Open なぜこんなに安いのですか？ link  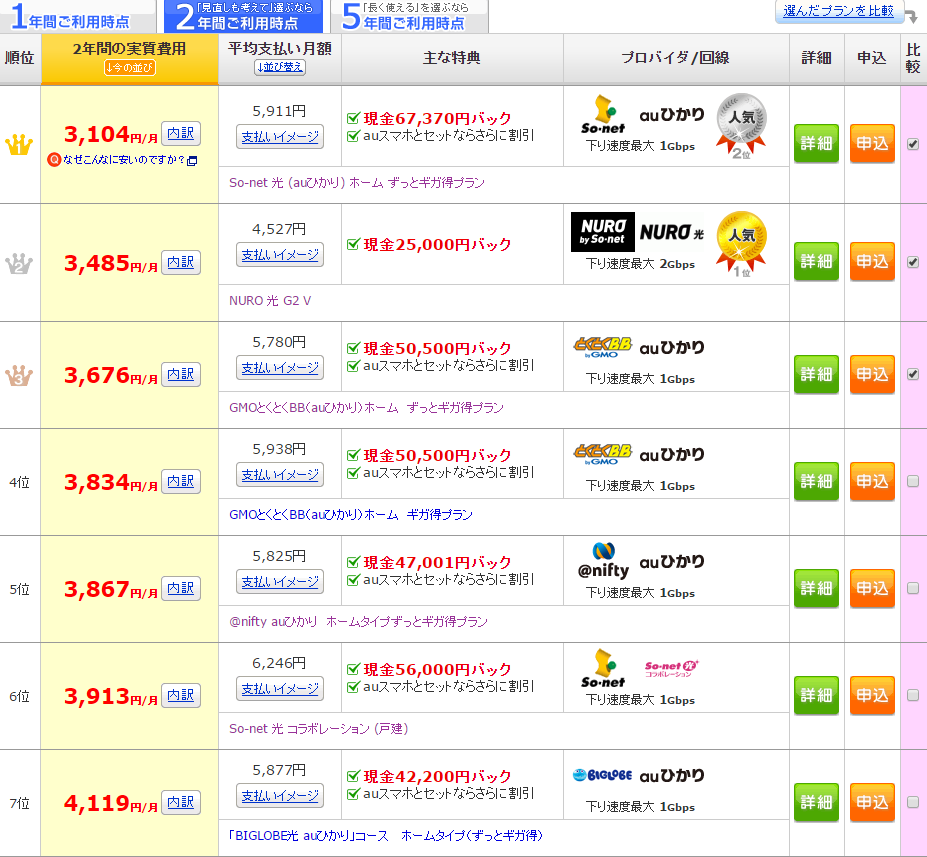point(124,160)
